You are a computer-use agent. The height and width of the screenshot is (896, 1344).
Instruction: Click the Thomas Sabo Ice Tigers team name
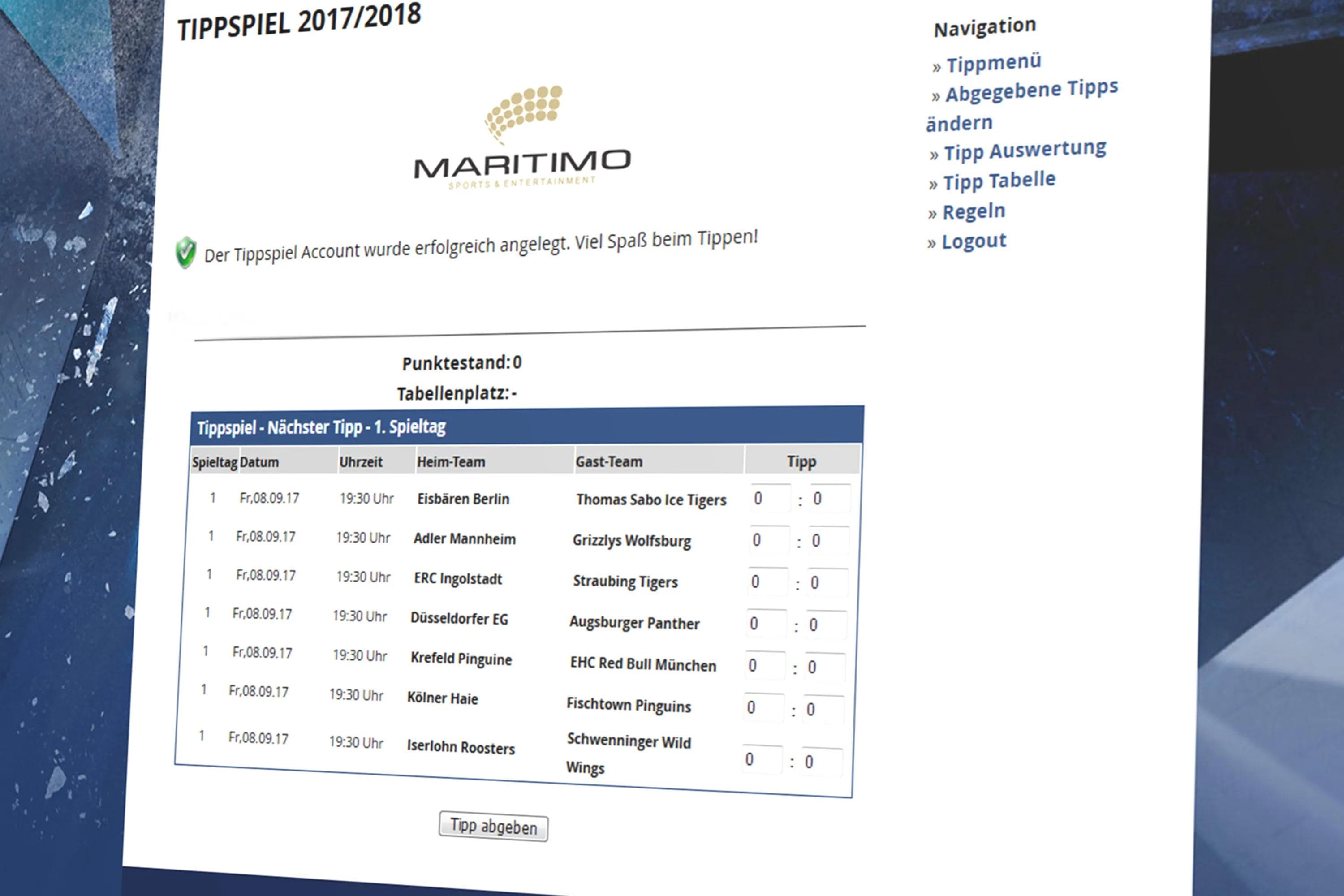coord(651,500)
